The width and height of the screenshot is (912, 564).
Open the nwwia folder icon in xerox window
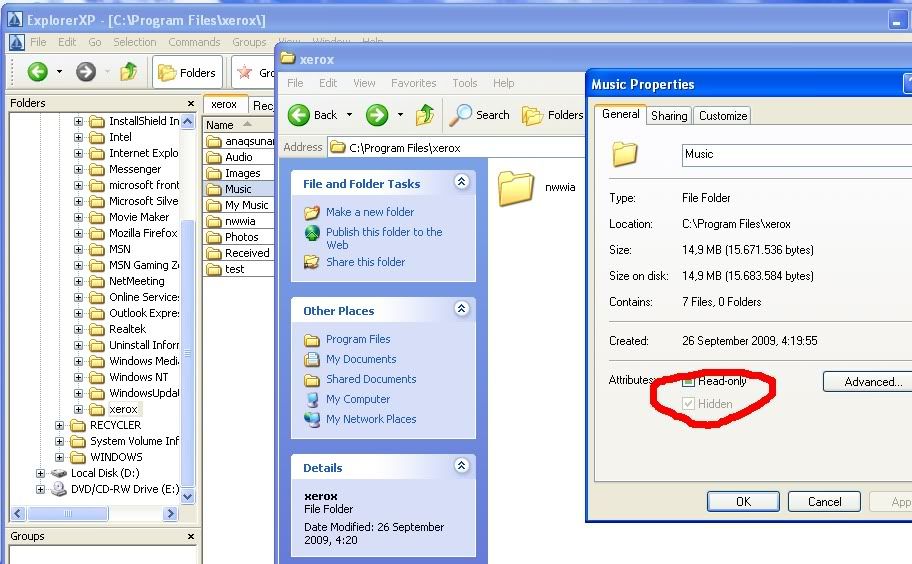[x=515, y=188]
